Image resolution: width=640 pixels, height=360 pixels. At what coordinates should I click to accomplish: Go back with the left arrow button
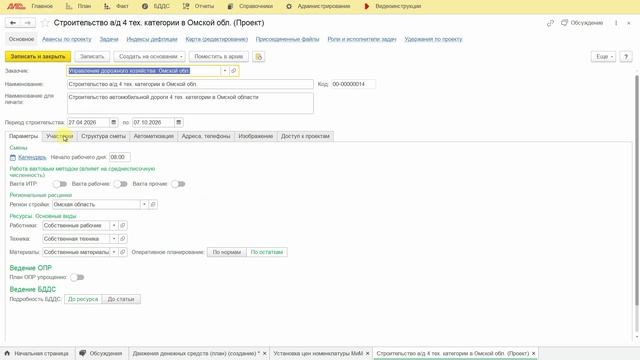[13, 23]
